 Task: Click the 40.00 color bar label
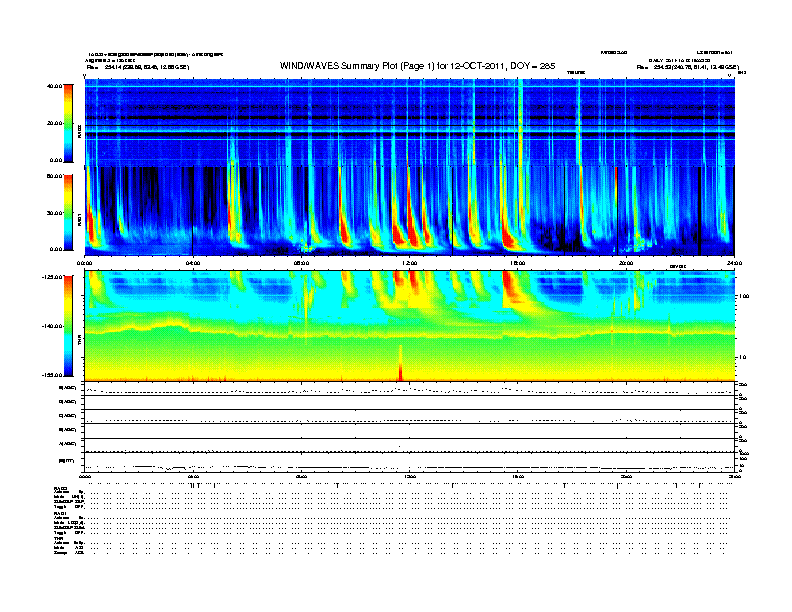(54, 86)
